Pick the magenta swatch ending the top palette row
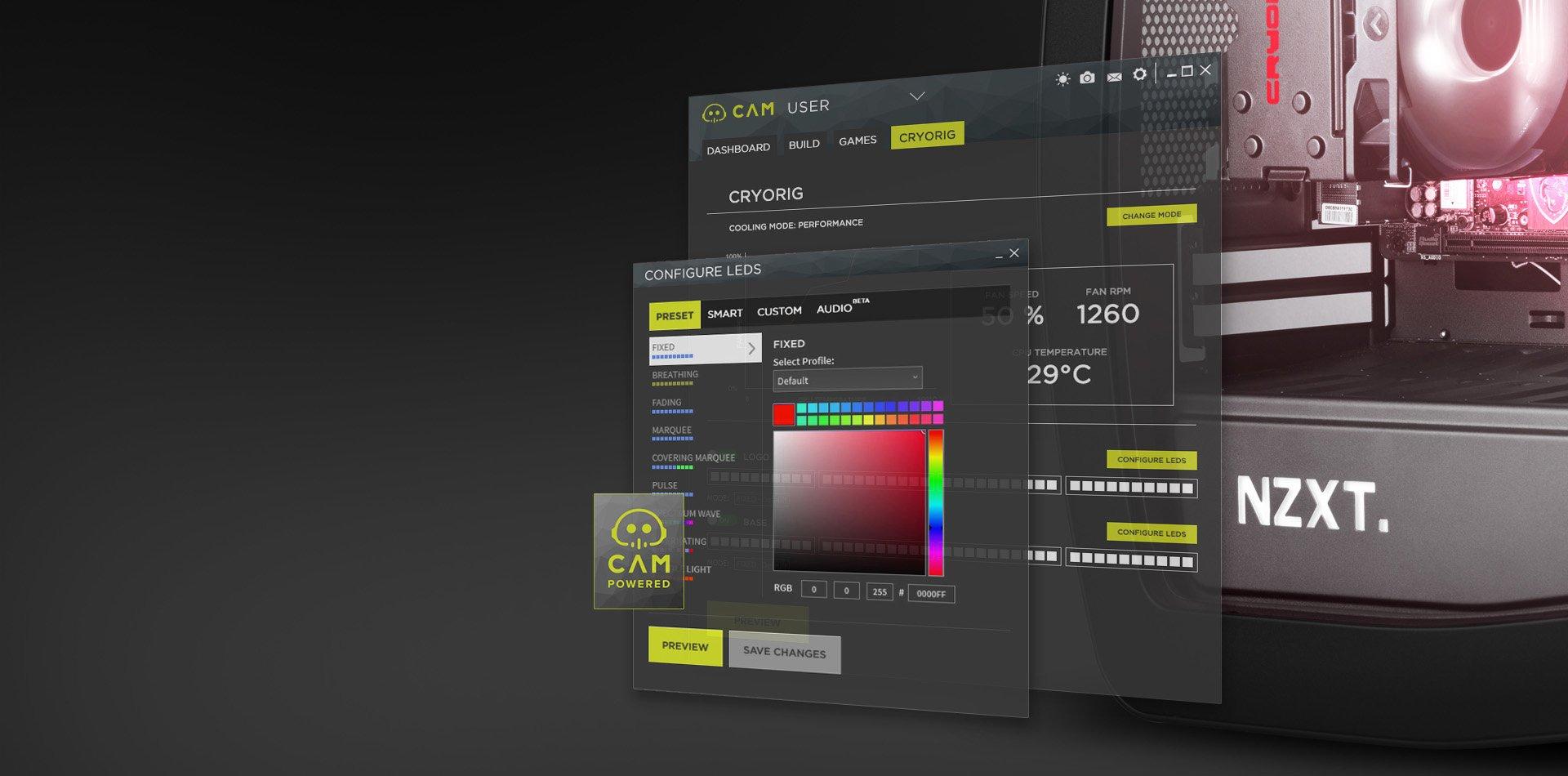 [x=938, y=406]
